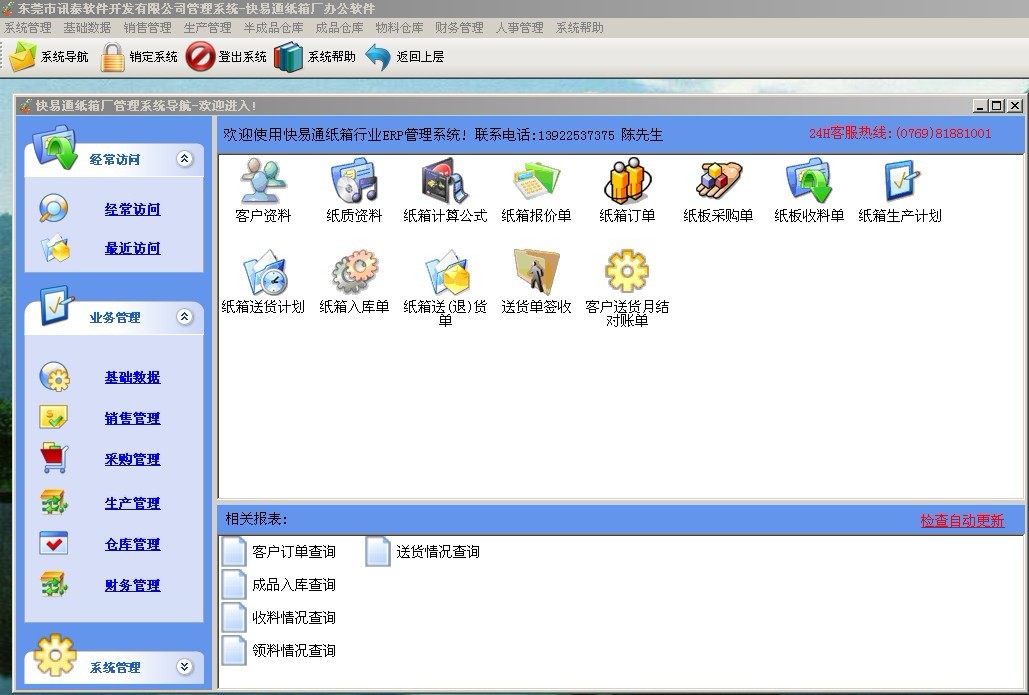Click the calendar check icon beside 仓库管理

(x=53, y=544)
